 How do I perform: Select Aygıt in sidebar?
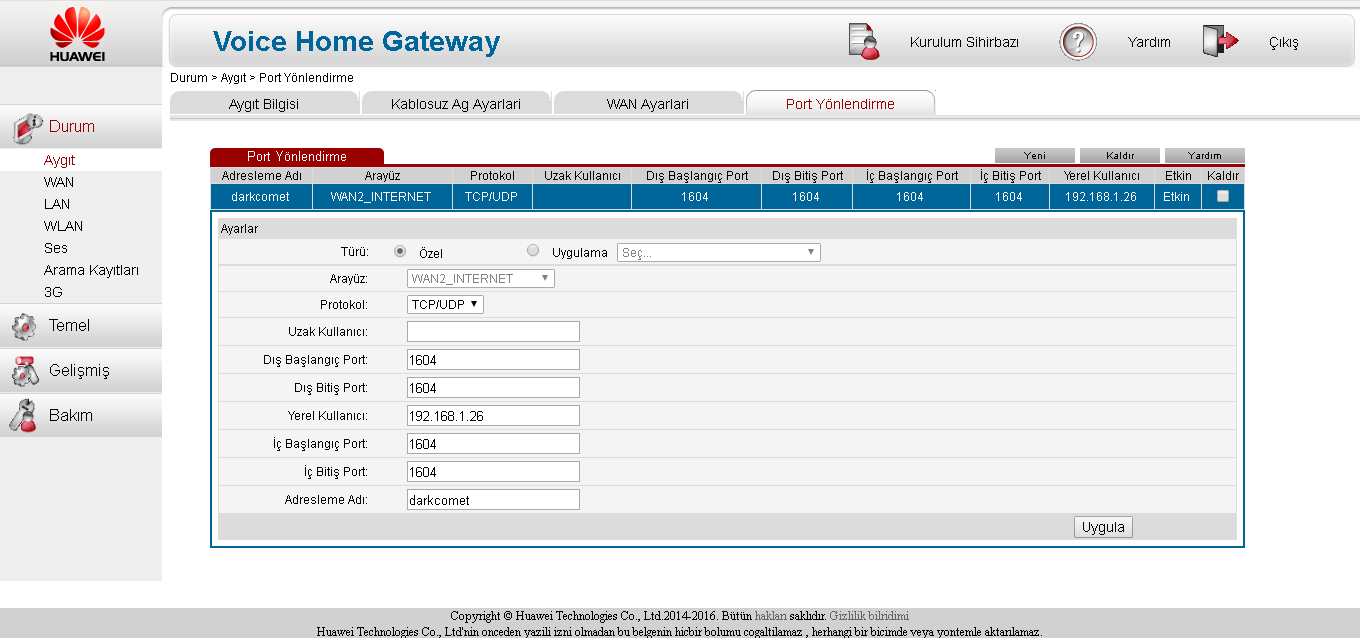coord(60,160)
